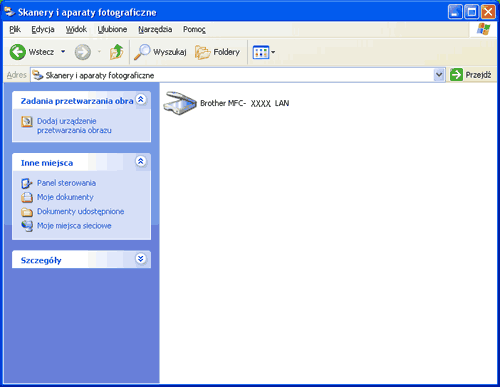Collapse the Zadania przetwarzania obrazu panel
The image size is (500, 387).
tap(141, 99)
